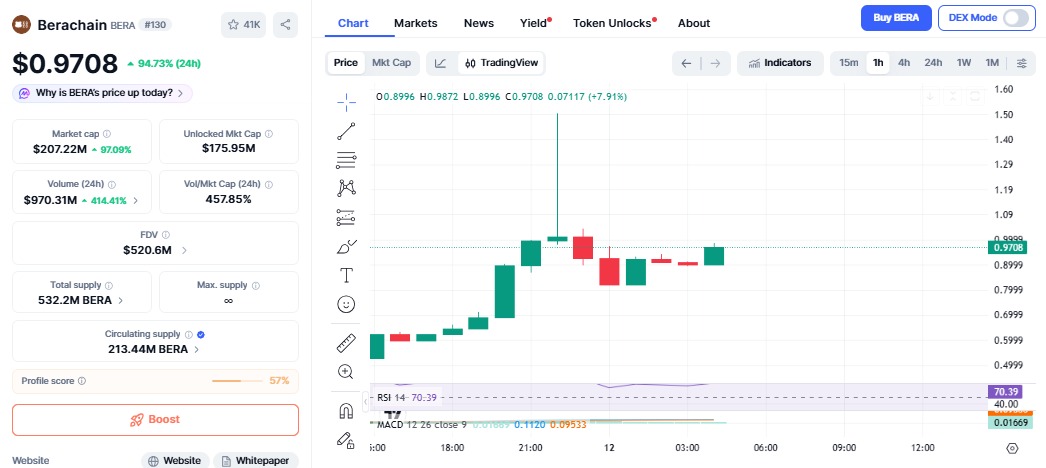1046x468 pixels.
Task: Add BERA to watchlist star 41K
Action: (x=243, y=25)
